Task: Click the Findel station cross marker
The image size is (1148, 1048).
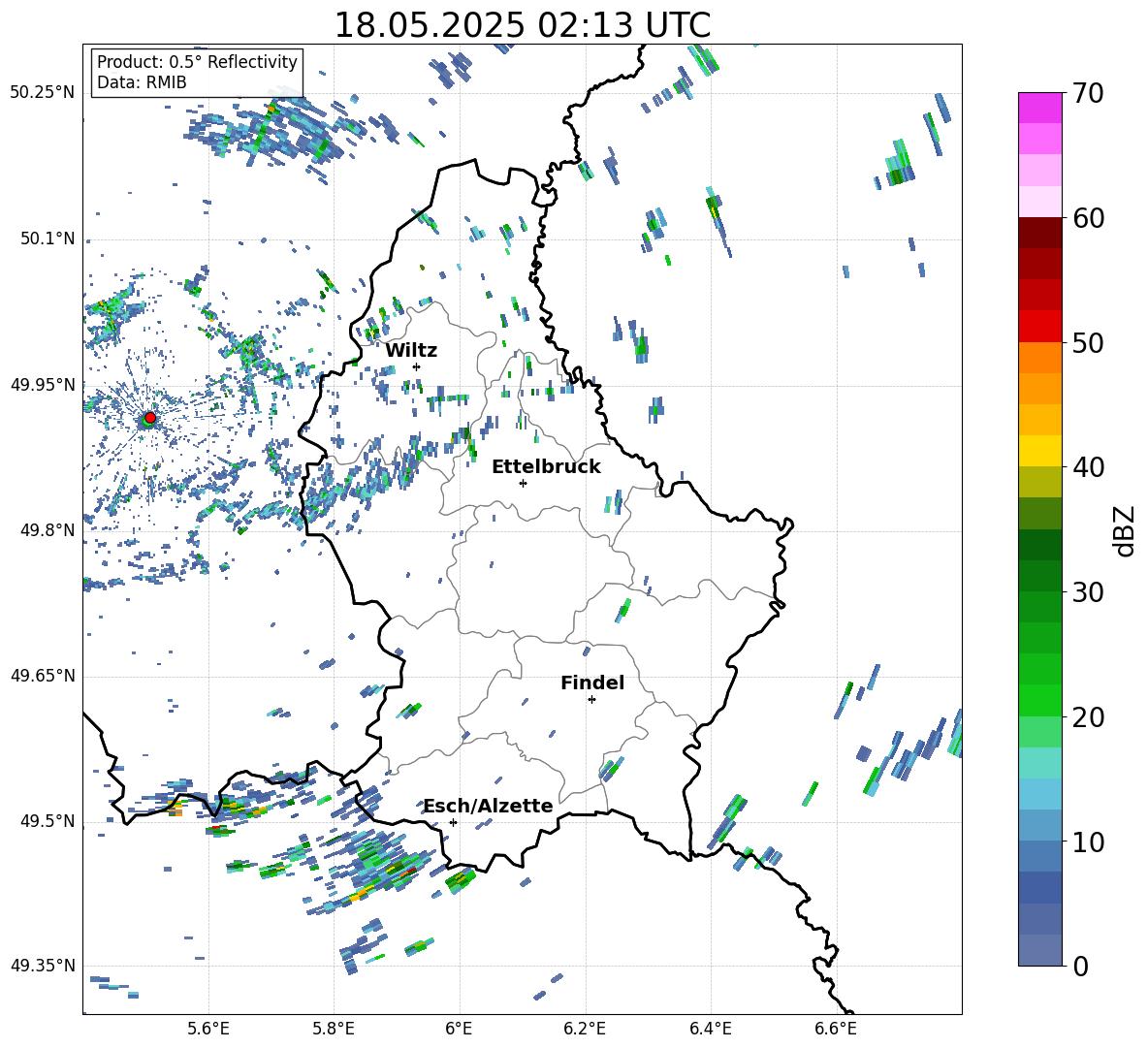Action: 591,700
